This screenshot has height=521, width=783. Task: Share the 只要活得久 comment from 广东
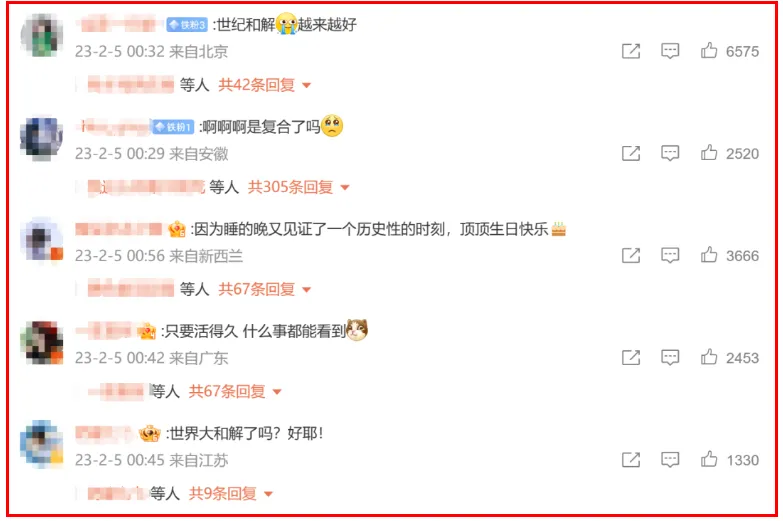tap(631, 358)
